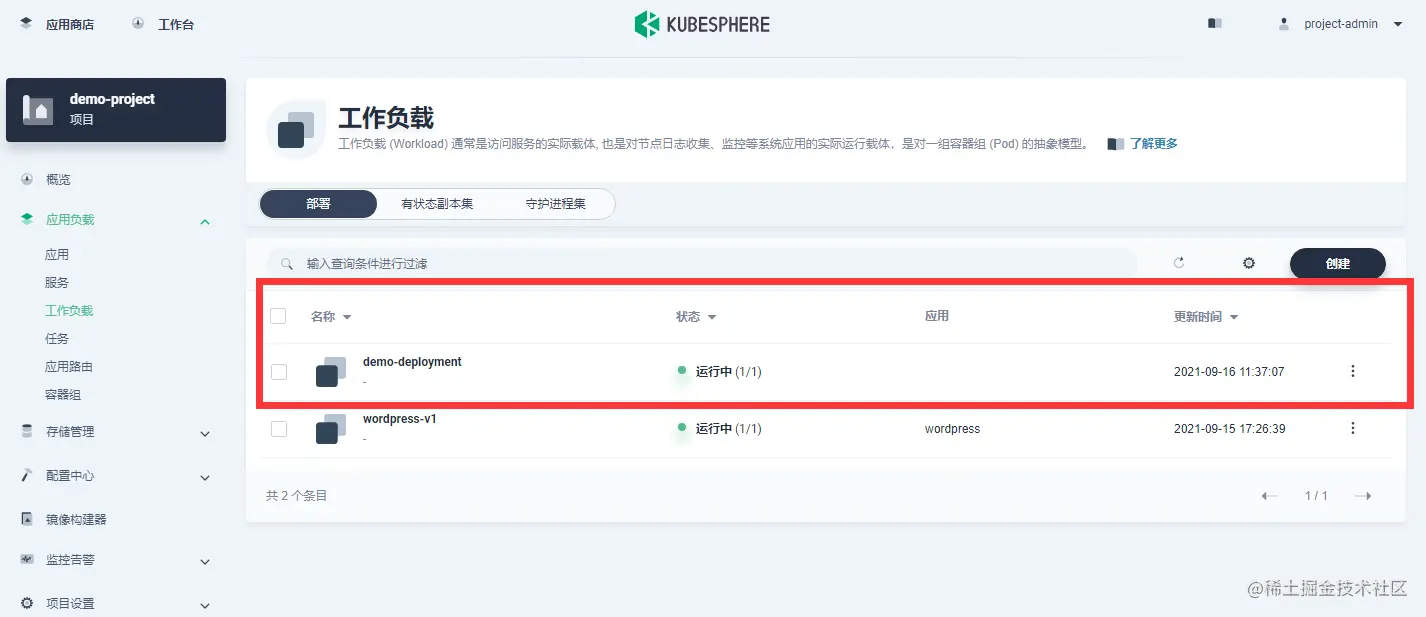
Task: Click the book icon before 了解更多
Action: point(1116,144)
